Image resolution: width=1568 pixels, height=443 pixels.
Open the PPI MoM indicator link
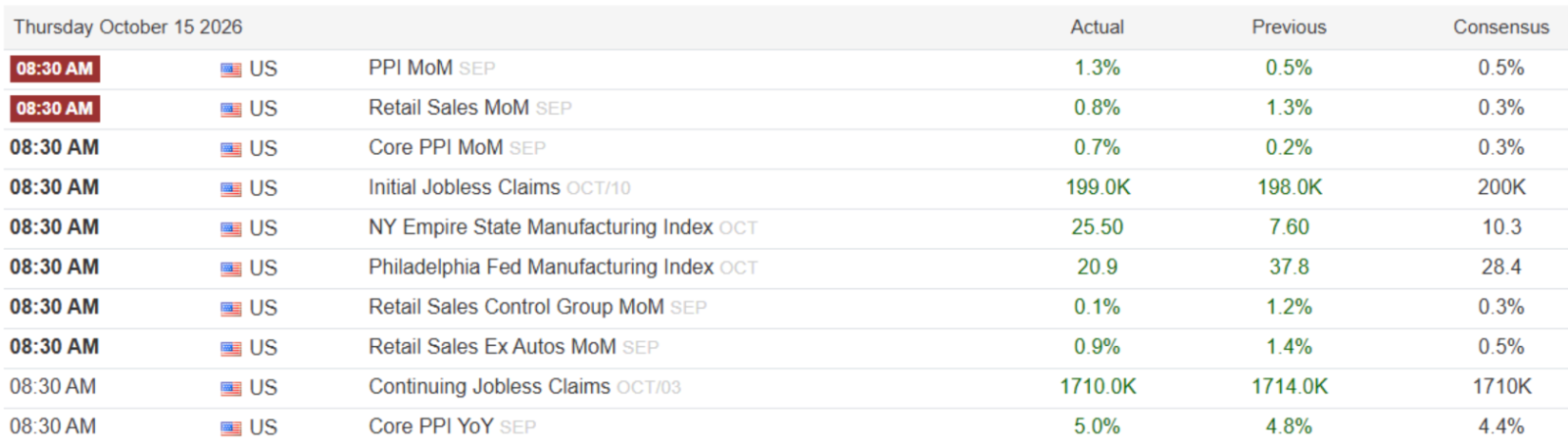point(411,68)
